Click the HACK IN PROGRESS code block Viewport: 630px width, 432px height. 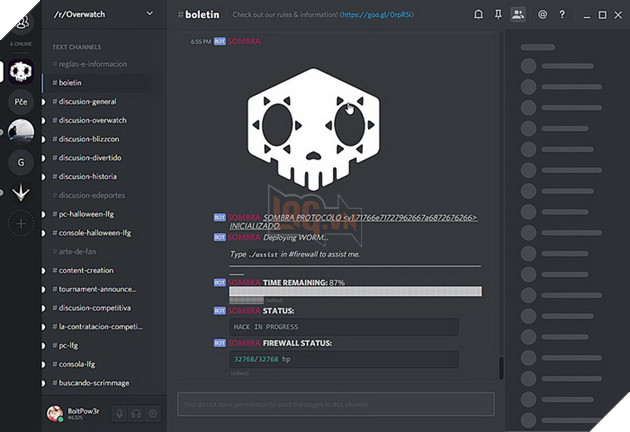[x=344, y=327]
